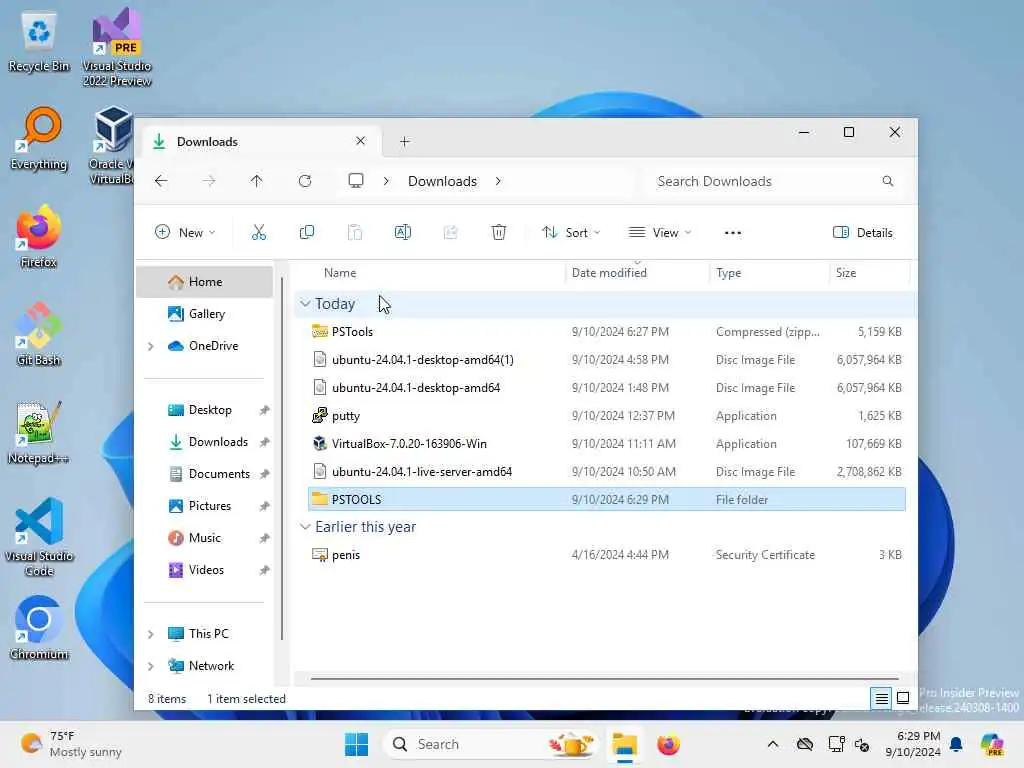Open Git Bash desktop shortcut
The width and height of the screenshot is (1024, 768).
[x=39, y=334]
